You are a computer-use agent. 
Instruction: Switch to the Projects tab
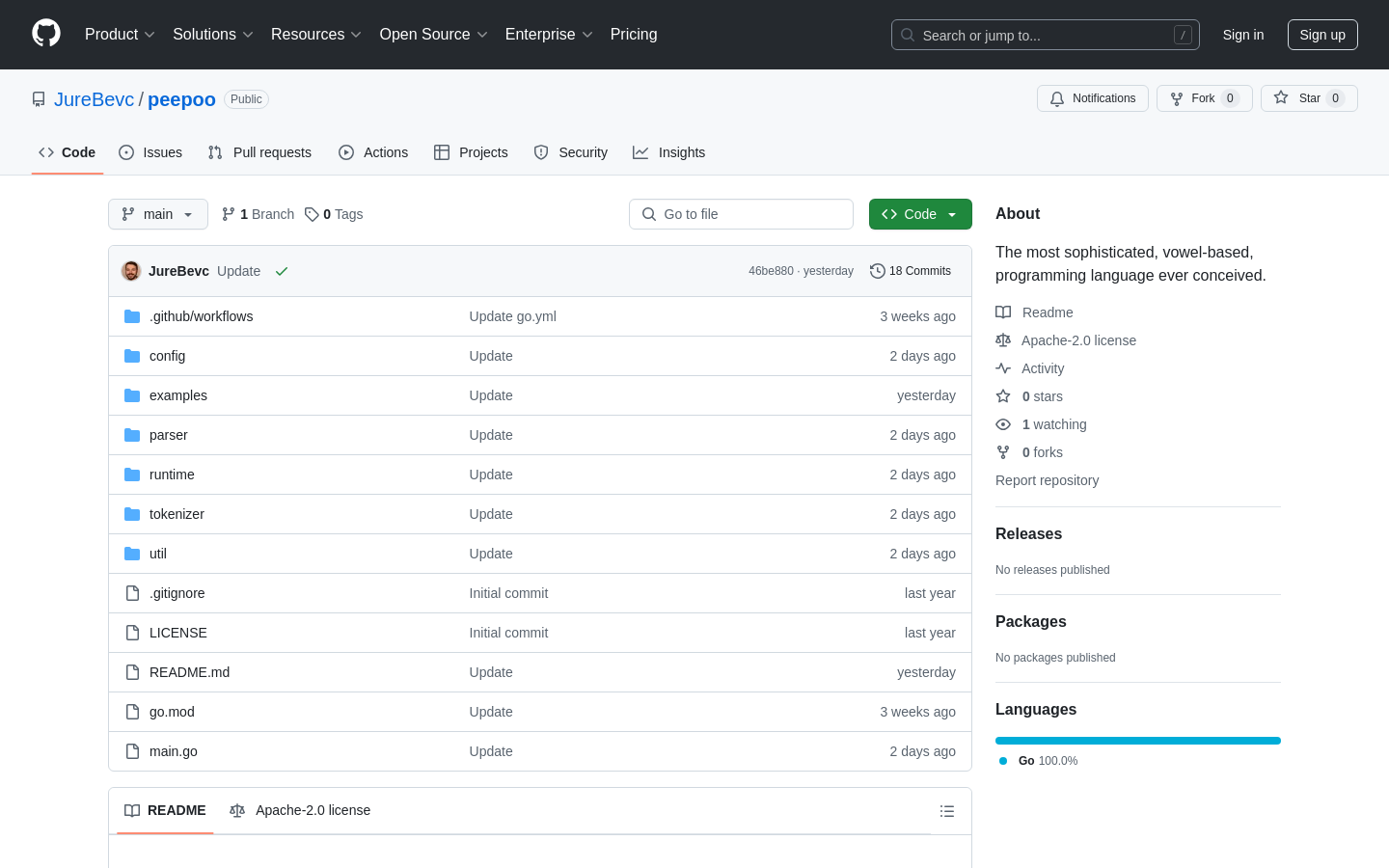click(x=471, y=152)
